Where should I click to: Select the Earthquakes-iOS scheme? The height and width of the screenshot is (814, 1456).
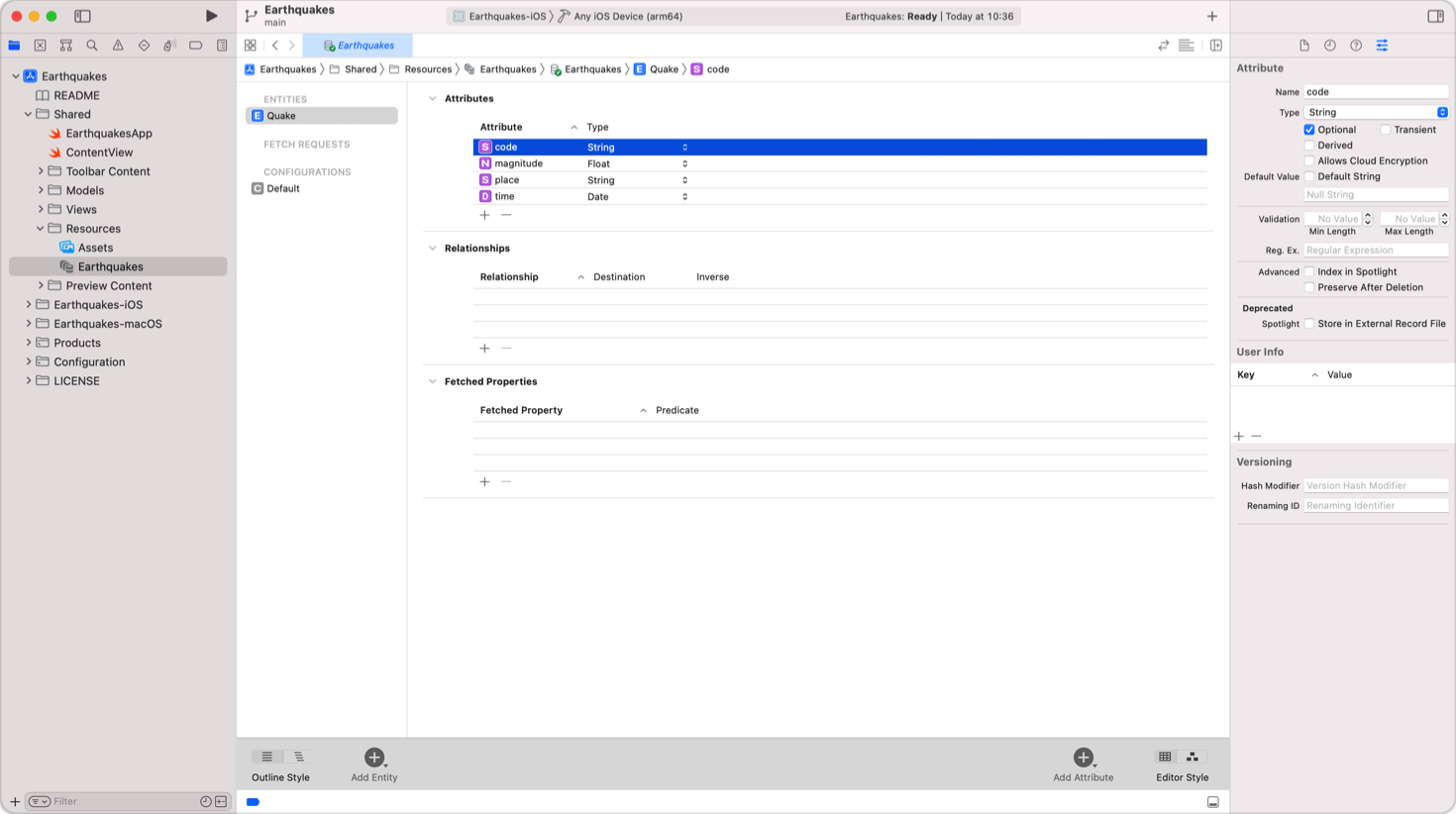498,17
